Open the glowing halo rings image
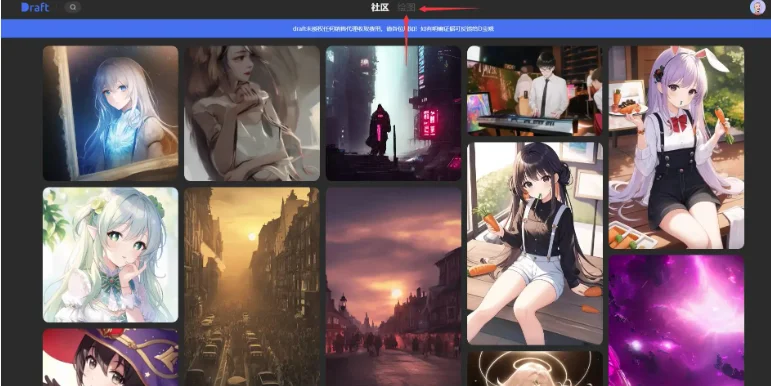The height and width of the screenshot is (386, 771). [x=534, y=368]
